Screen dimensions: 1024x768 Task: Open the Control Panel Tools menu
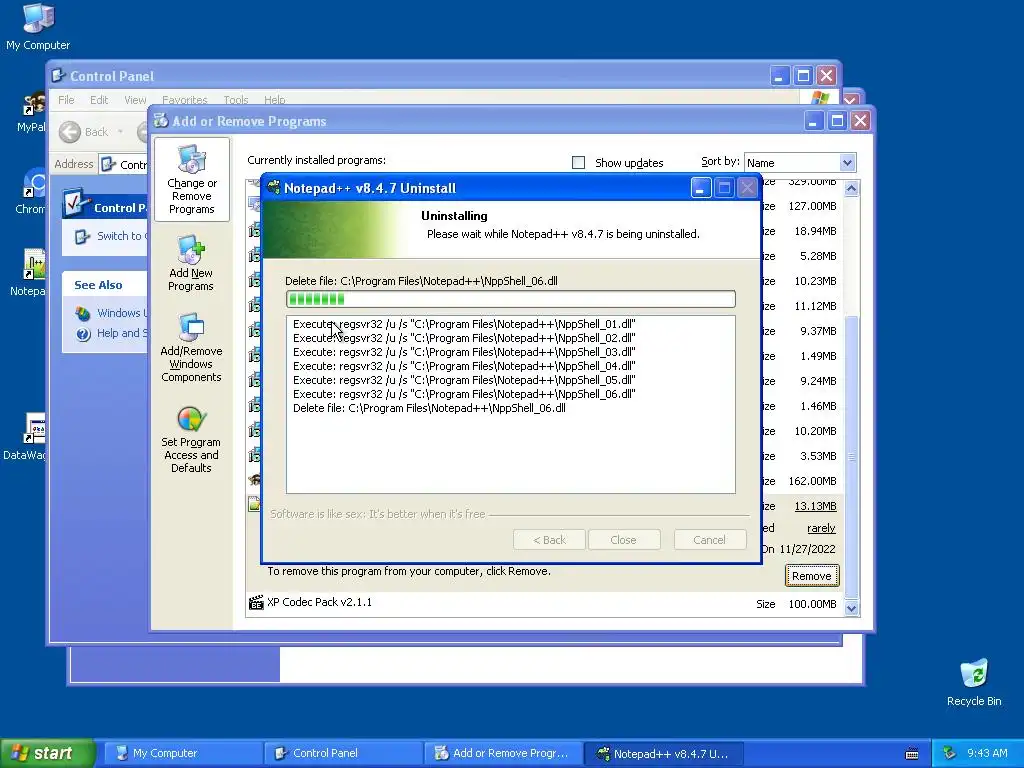(236, 100)
